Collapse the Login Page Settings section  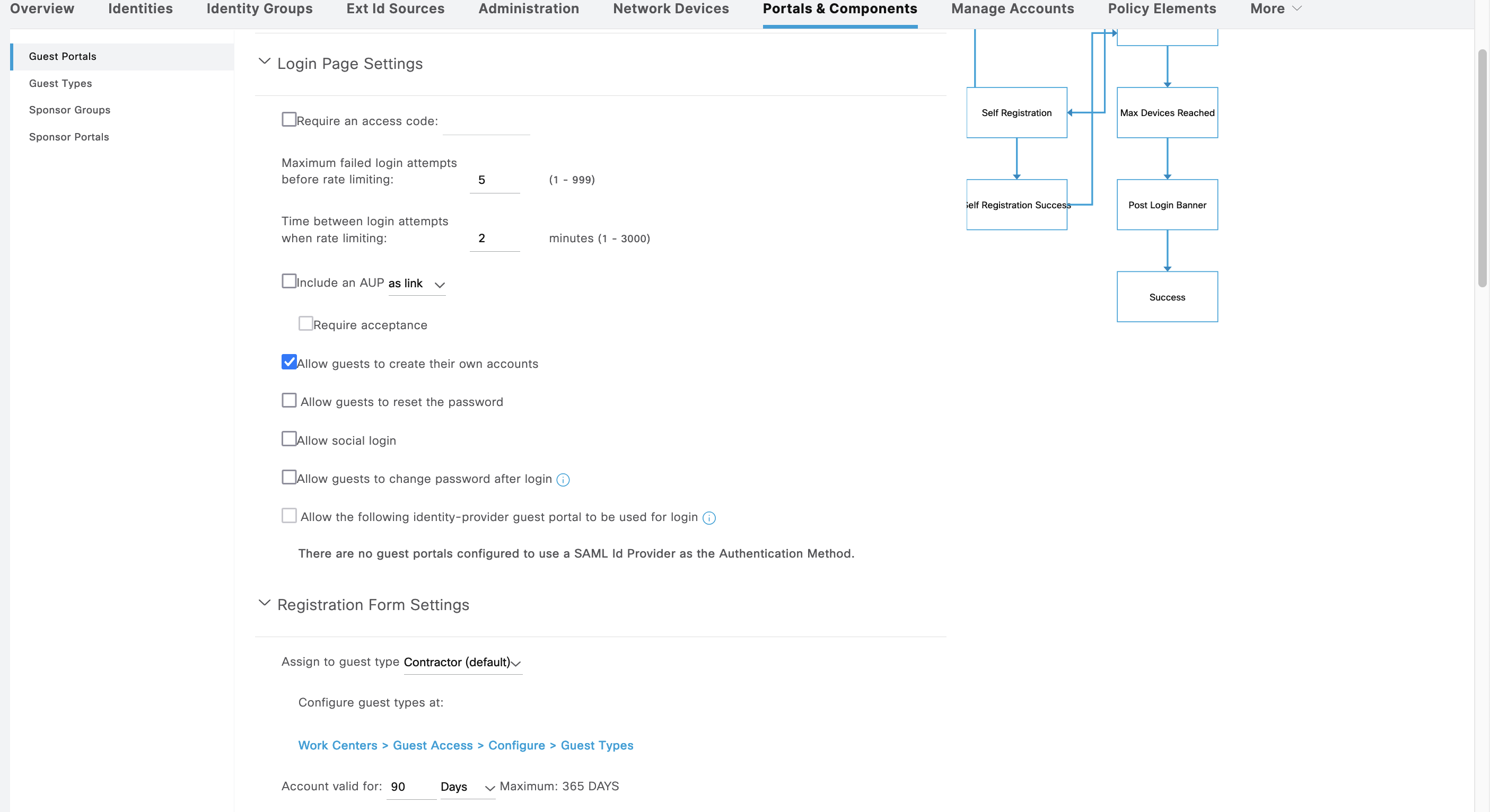(265, 62)
